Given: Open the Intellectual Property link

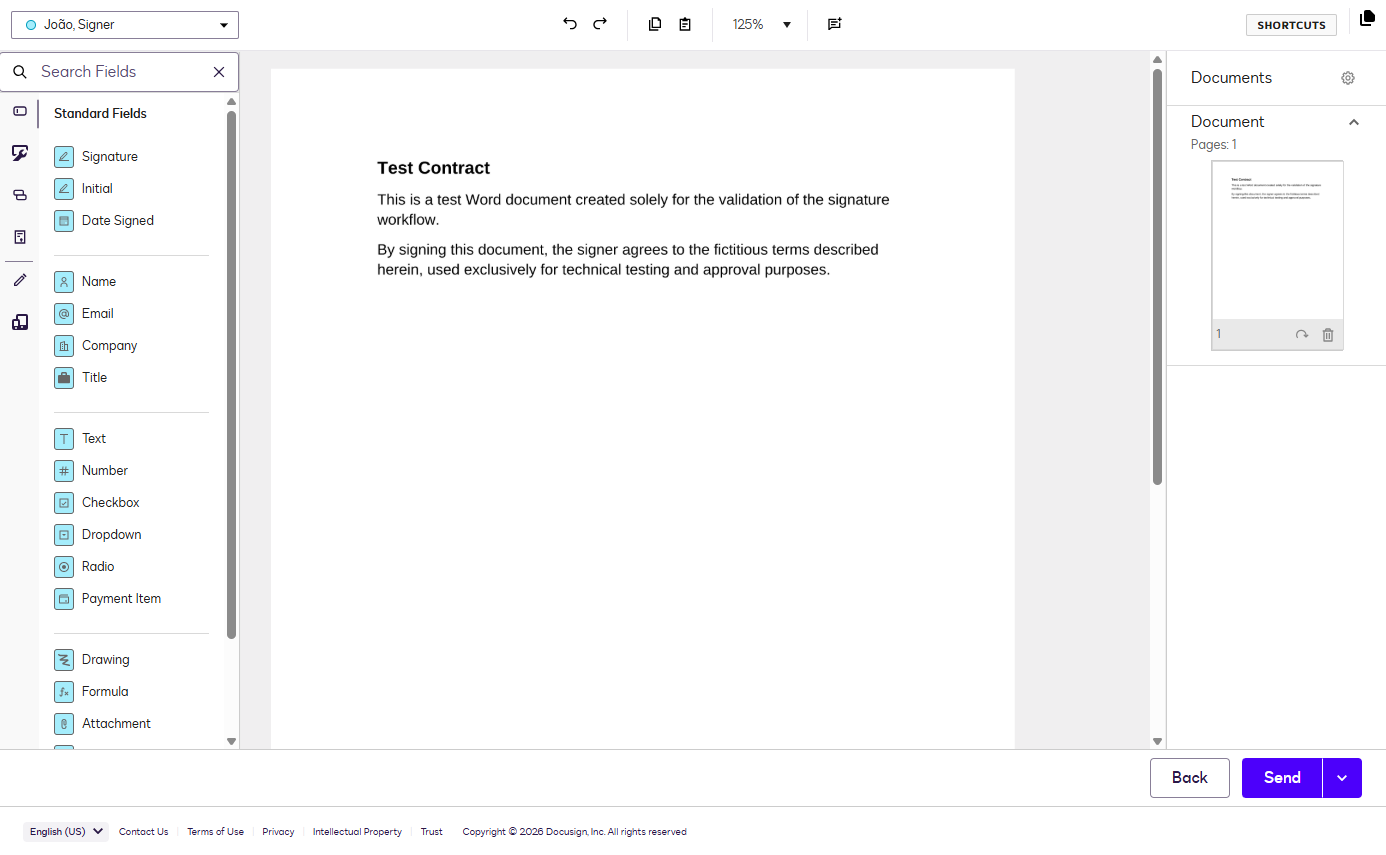Looking at the screenshot, I should click(357, 832).
